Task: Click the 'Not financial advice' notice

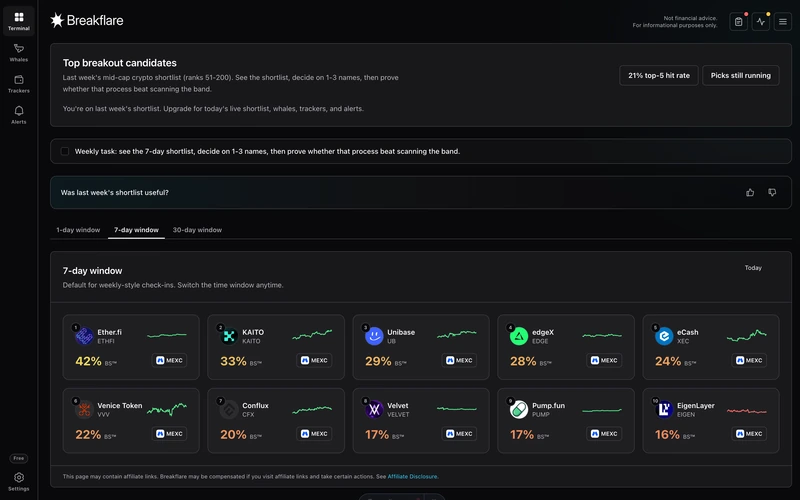Action: tap(675, 21)
